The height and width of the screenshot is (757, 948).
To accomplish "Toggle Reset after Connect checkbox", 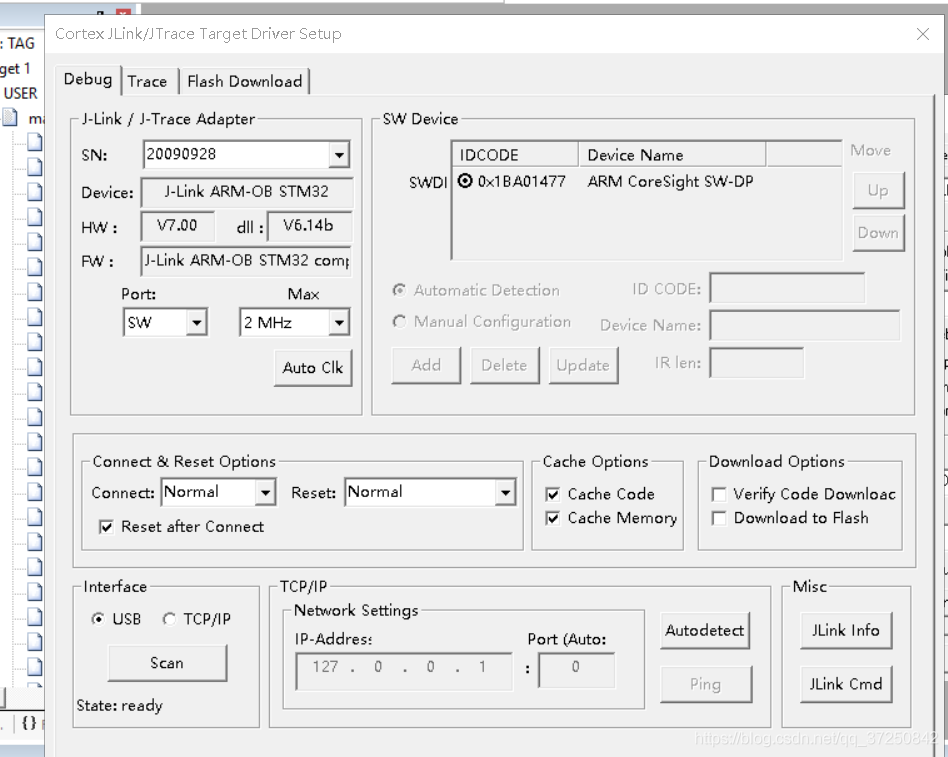I will (x=107, y=527).
